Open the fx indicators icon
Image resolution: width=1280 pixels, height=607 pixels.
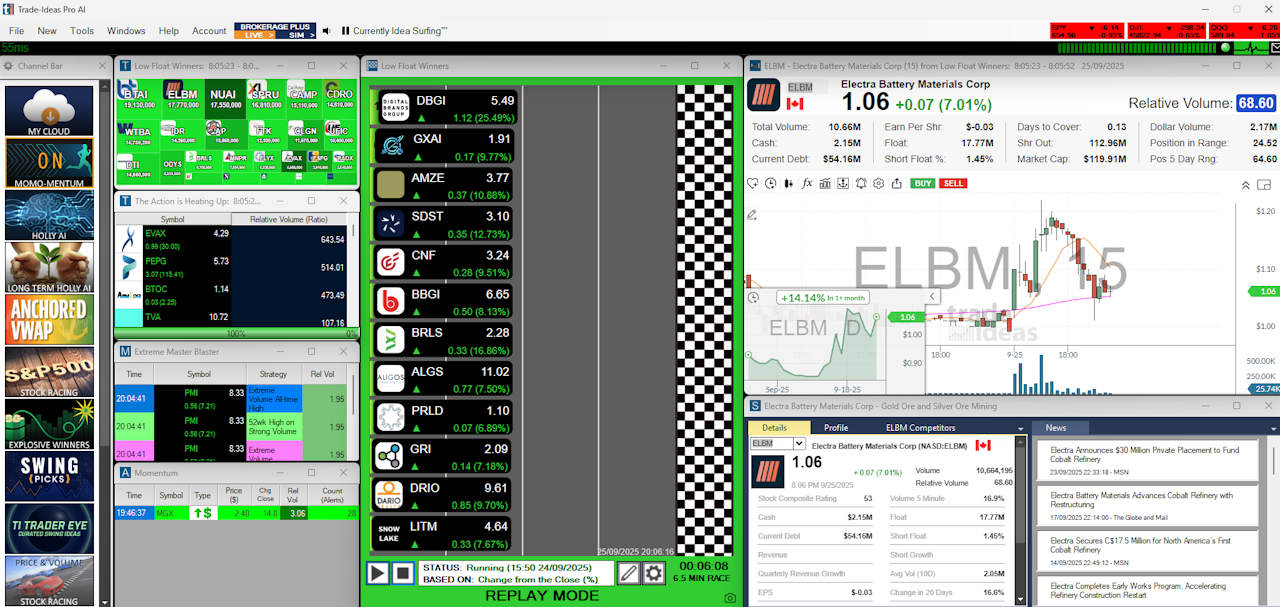(807, 183)
